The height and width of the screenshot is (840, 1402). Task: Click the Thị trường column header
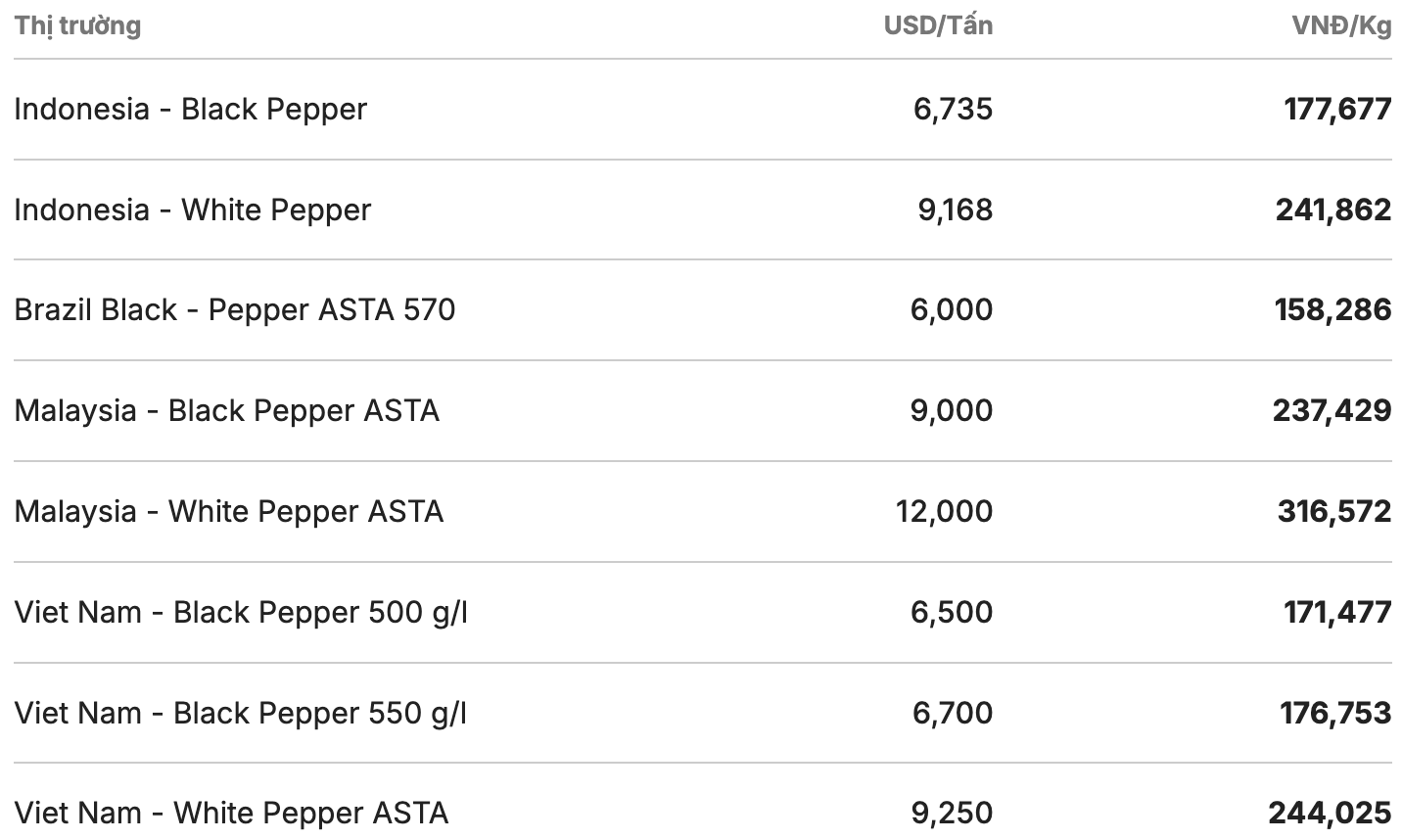(x=77, y=25)
